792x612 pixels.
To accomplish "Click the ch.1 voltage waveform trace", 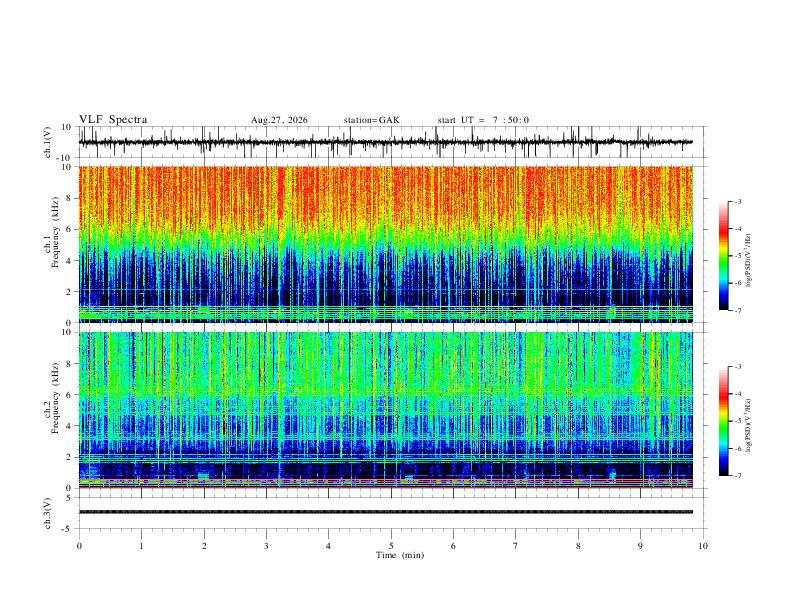I will [x=385, y=142].
